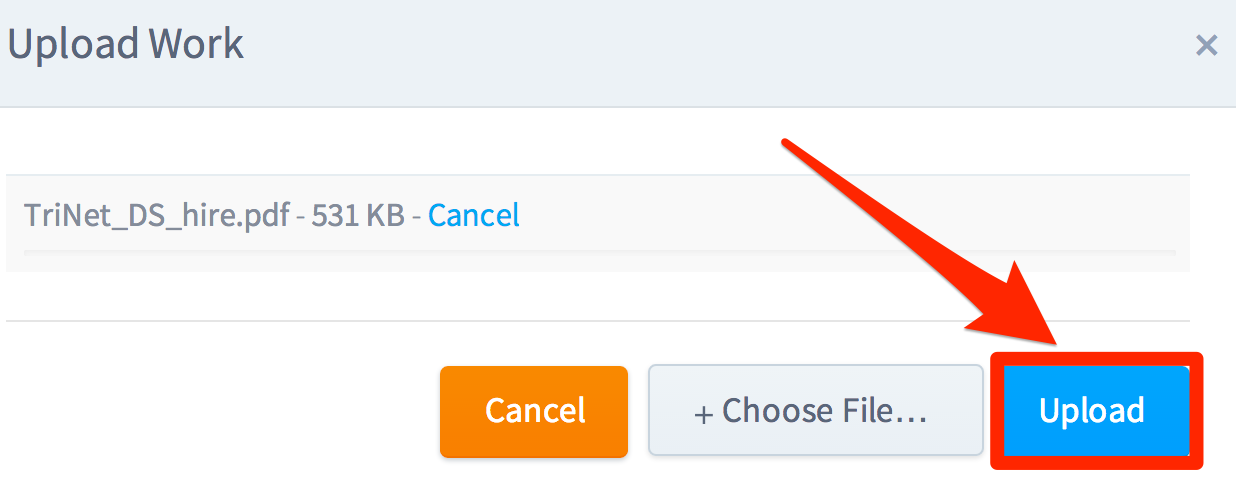Close the Upload Work dialog
Screen dimensions: 1236x484
tap(1207, 45)
